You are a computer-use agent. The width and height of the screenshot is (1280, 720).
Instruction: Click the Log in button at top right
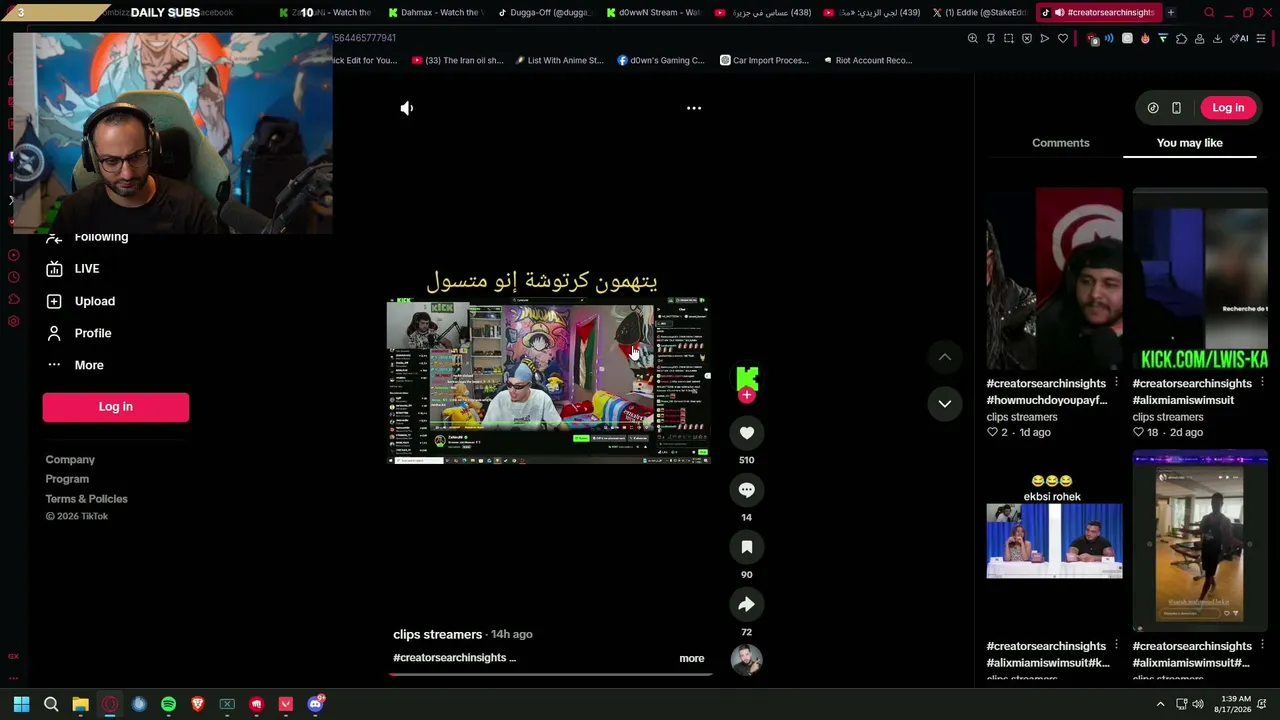coord(1228,108)
